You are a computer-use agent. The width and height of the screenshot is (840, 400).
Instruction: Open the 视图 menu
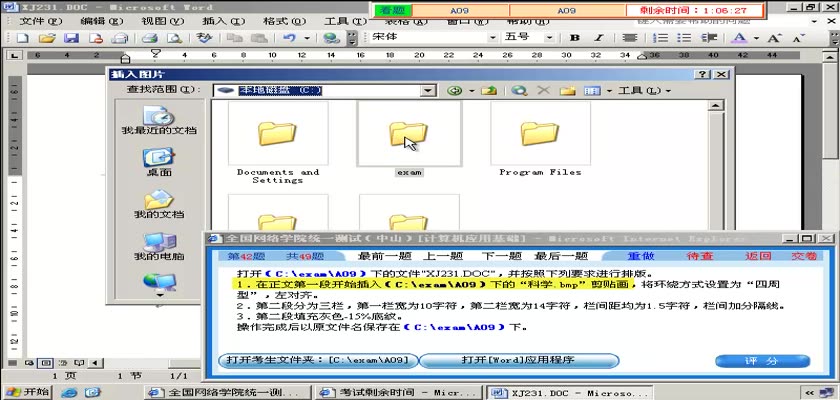point(162,21)
